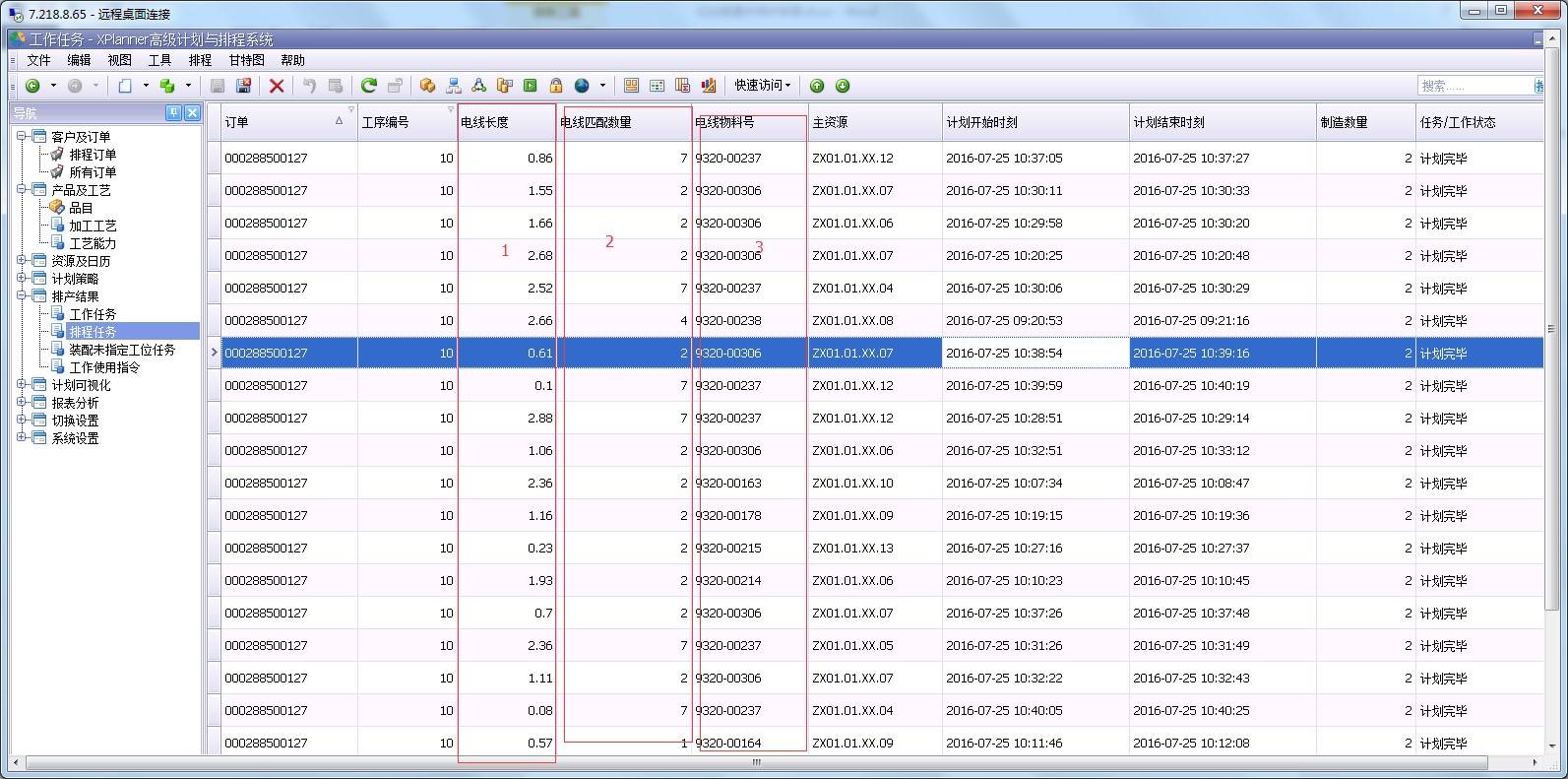Image resolution: width=1568 pixels, height=779 pixels.
Task: Open the 工具 menu
Action: point(159,60)
